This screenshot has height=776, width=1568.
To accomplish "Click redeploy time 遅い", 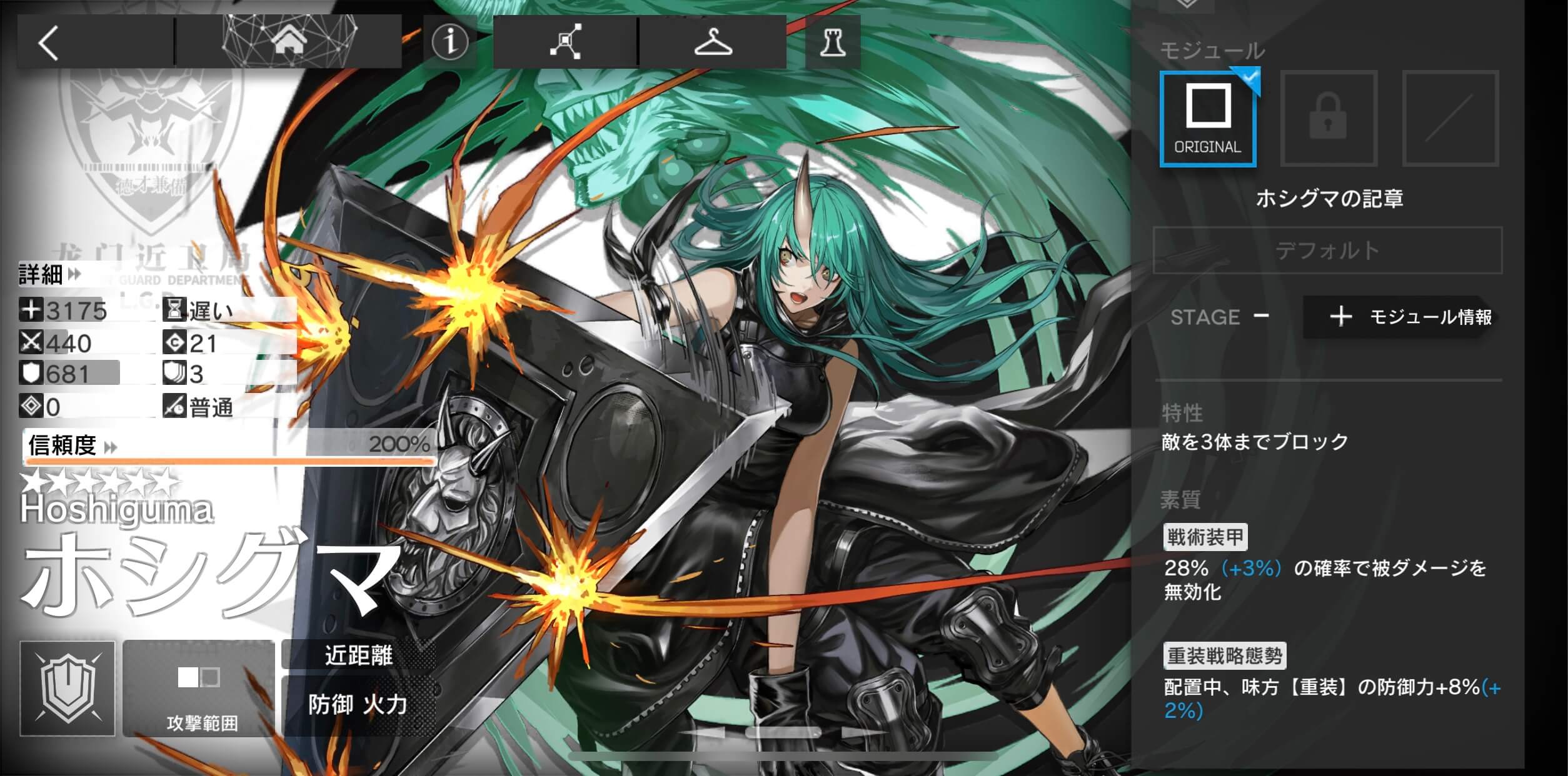I will [211, 311].
